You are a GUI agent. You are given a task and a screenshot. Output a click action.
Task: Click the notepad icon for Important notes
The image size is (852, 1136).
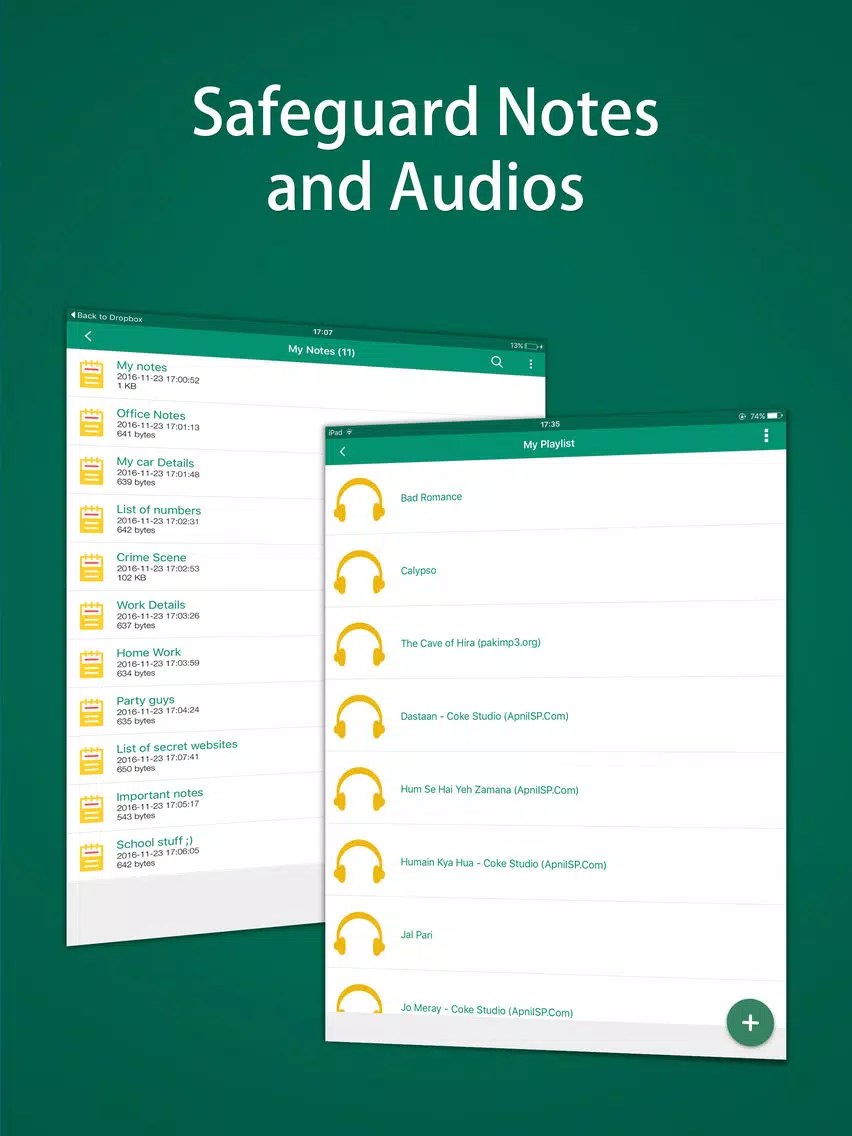91,809
